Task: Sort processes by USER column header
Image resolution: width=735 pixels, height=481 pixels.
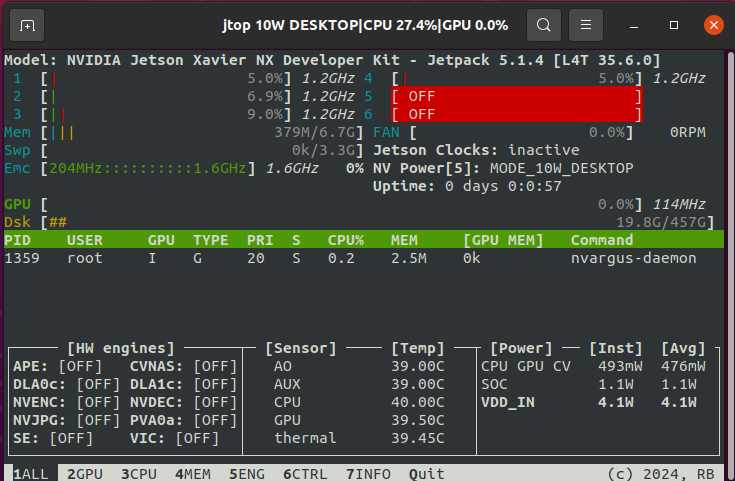Action: [85, 240]
